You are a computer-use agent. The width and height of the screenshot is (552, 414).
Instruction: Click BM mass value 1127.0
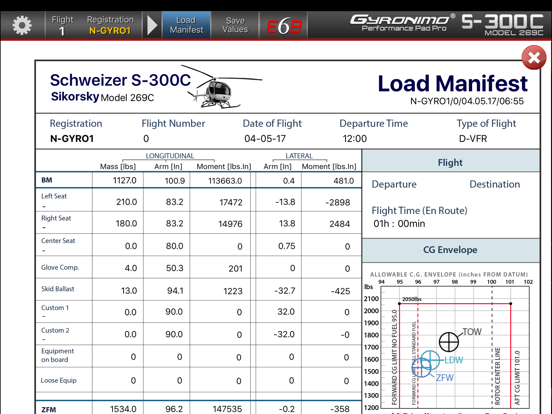125,181
